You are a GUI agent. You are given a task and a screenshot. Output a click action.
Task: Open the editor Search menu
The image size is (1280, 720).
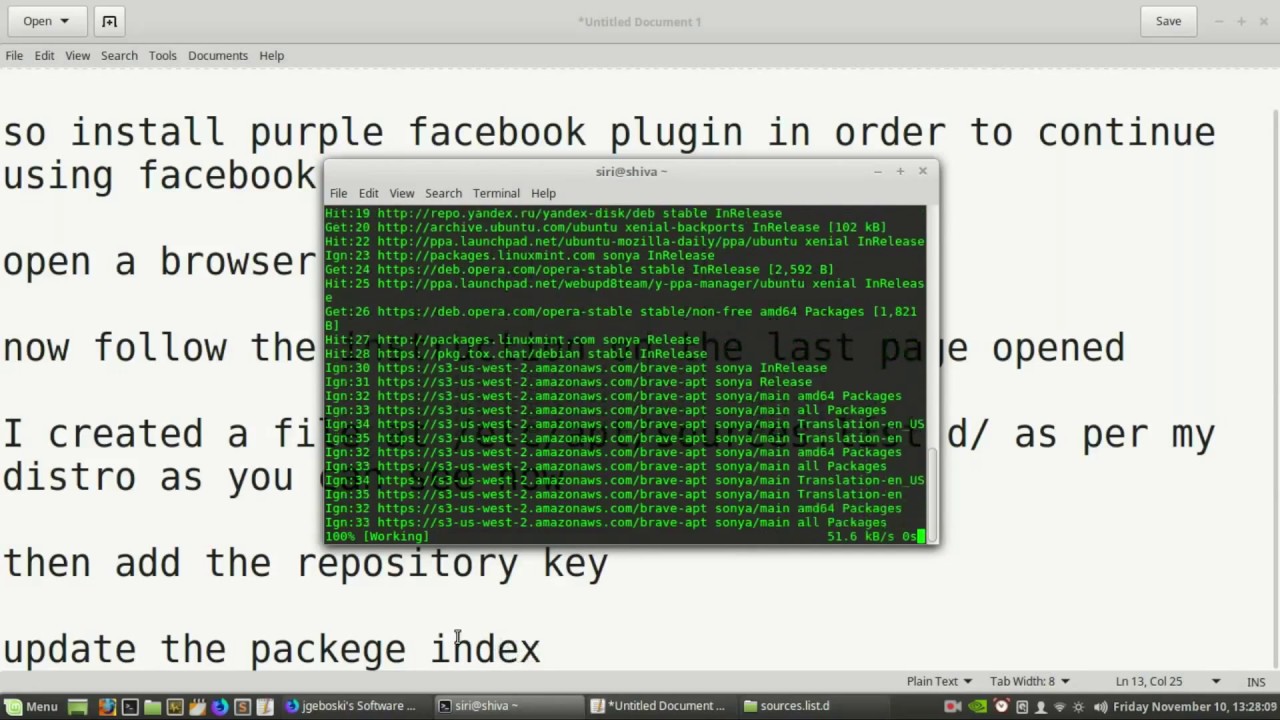(x=119, y=55)
